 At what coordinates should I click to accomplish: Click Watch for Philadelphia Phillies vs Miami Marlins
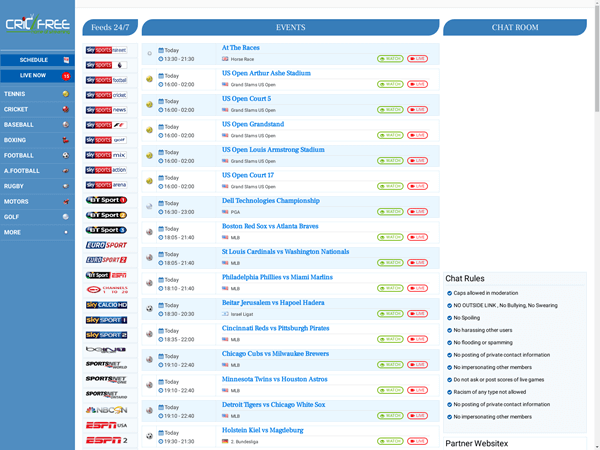pos(390,288)
